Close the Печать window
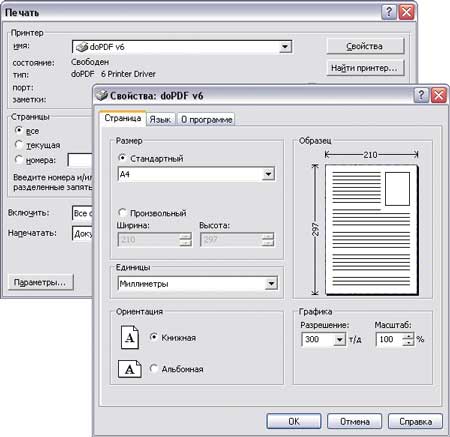The height and width of the screenshot is (437, 450). click(x=407, y=12)
